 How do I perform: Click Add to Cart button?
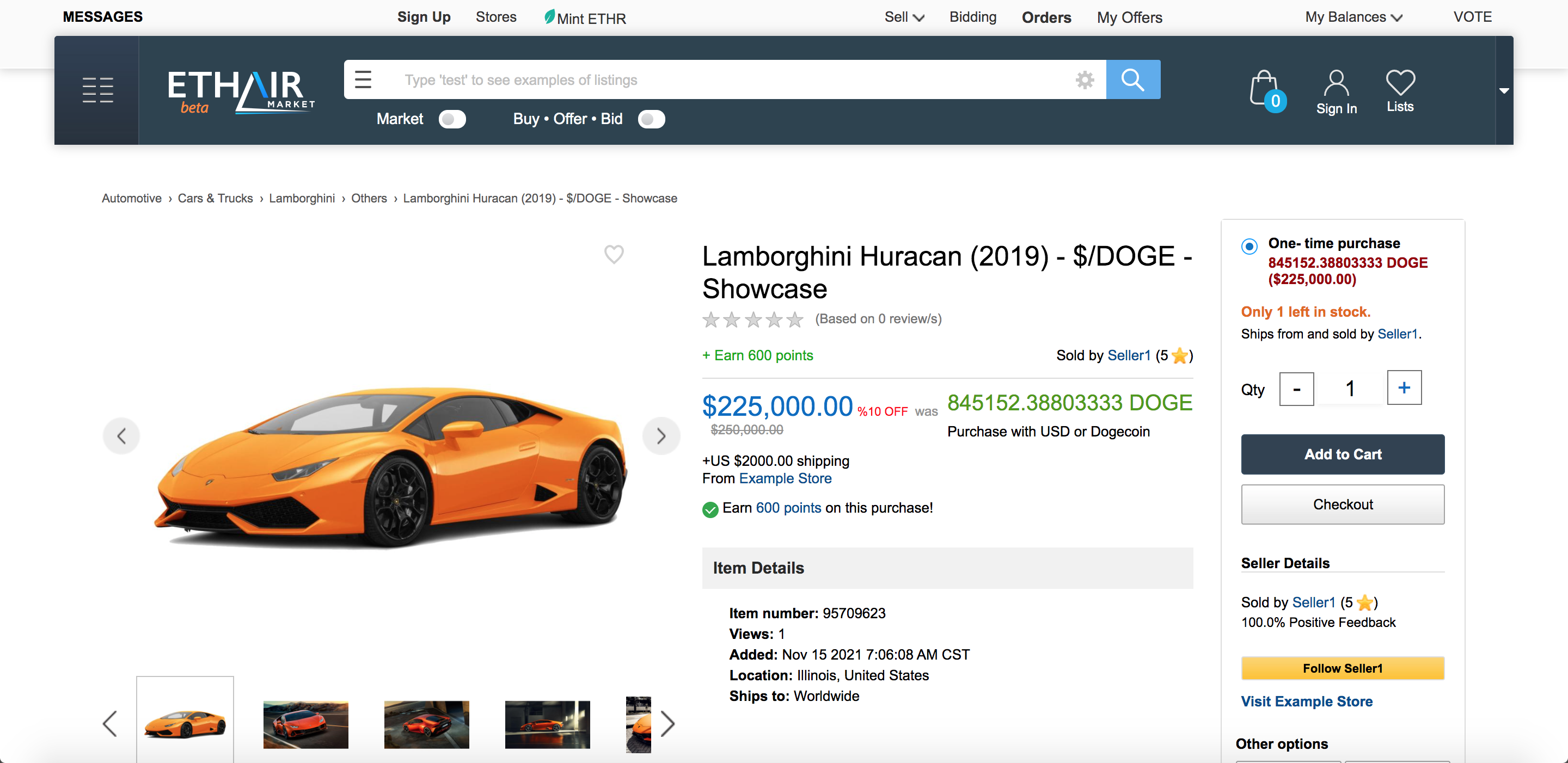tap(1343, 454)
